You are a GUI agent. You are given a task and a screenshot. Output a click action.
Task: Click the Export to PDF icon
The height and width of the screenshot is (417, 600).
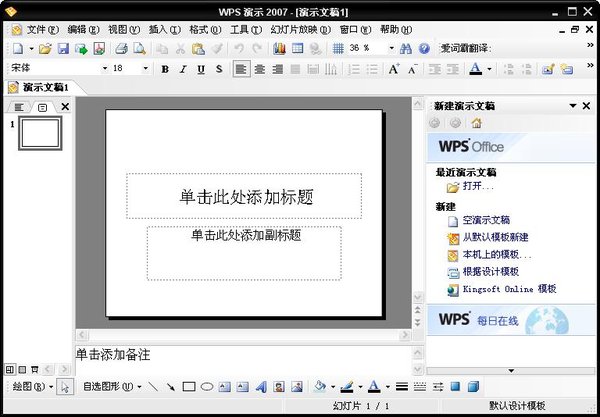99,49
